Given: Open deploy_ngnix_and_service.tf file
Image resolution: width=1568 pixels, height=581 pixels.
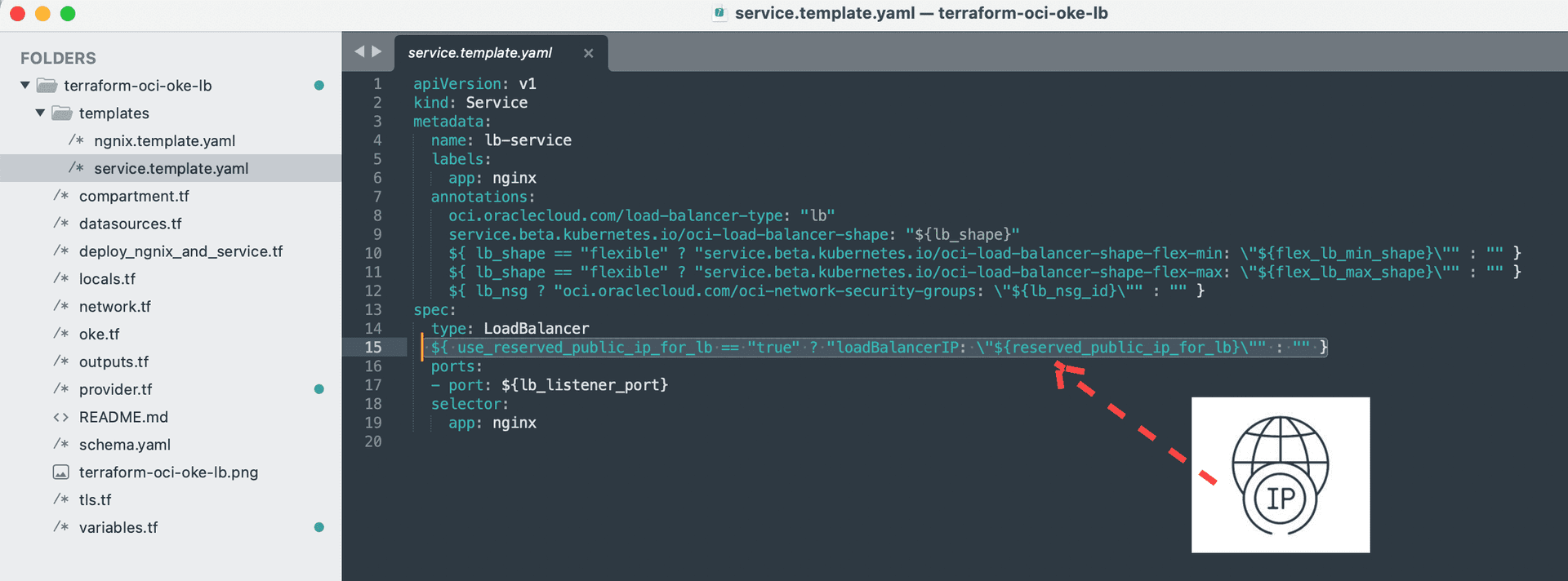Looking at the screenshot, I should 180,251.
